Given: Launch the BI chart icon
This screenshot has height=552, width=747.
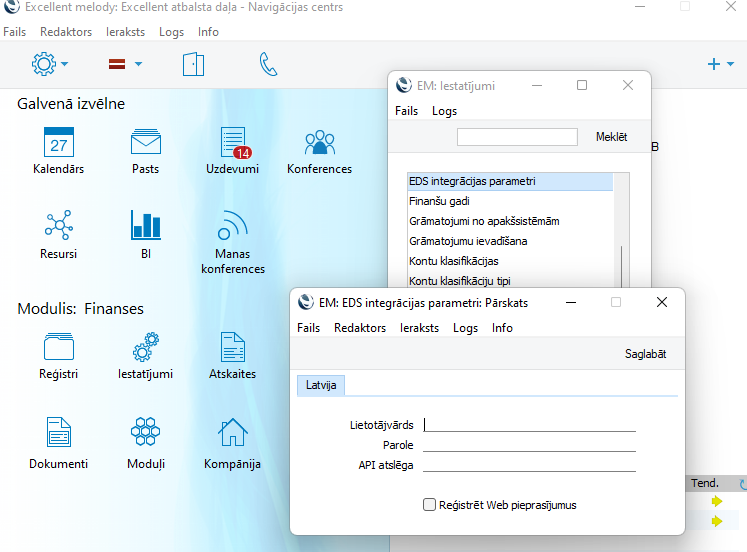Looking at the screenshot, I should point(146,226).
